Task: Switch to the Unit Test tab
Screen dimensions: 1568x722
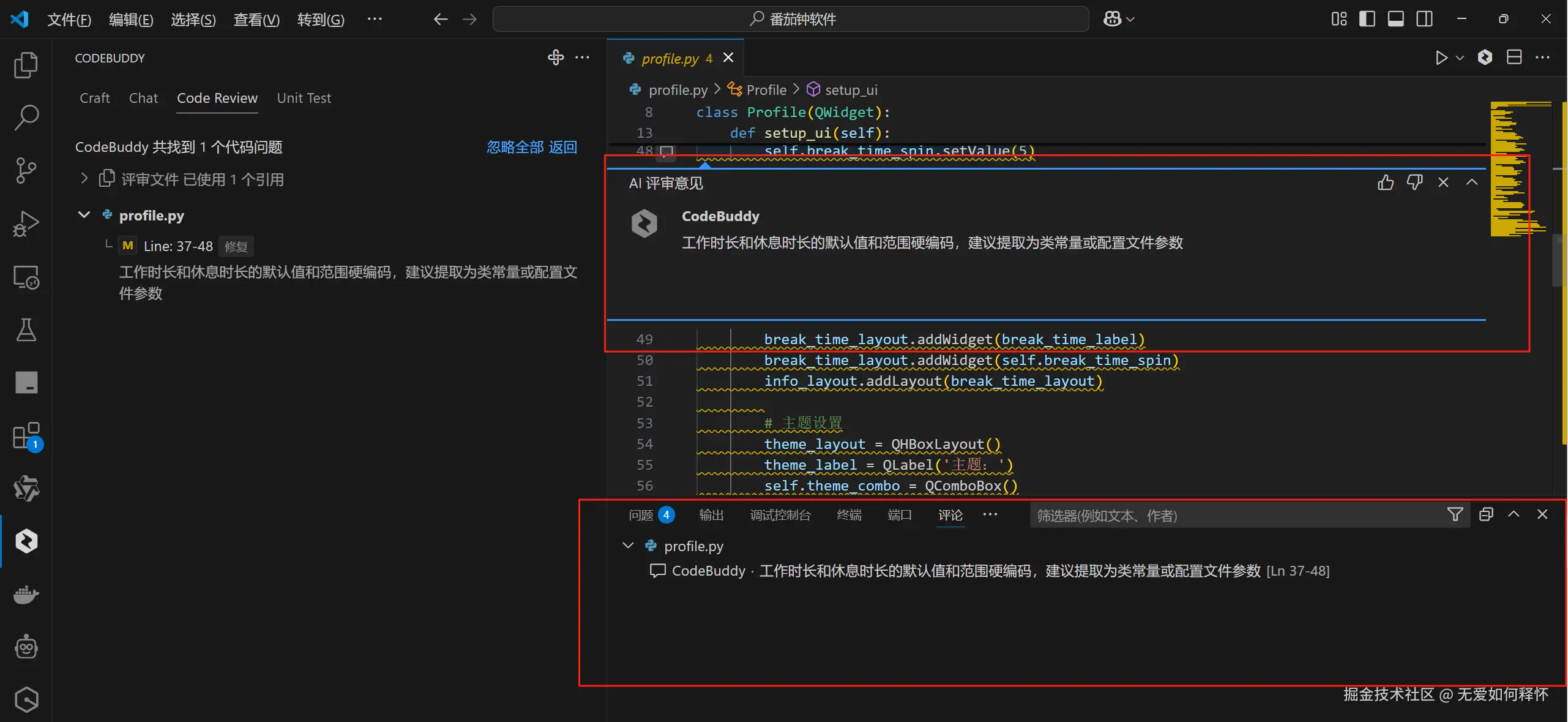Action: point(304,98)
